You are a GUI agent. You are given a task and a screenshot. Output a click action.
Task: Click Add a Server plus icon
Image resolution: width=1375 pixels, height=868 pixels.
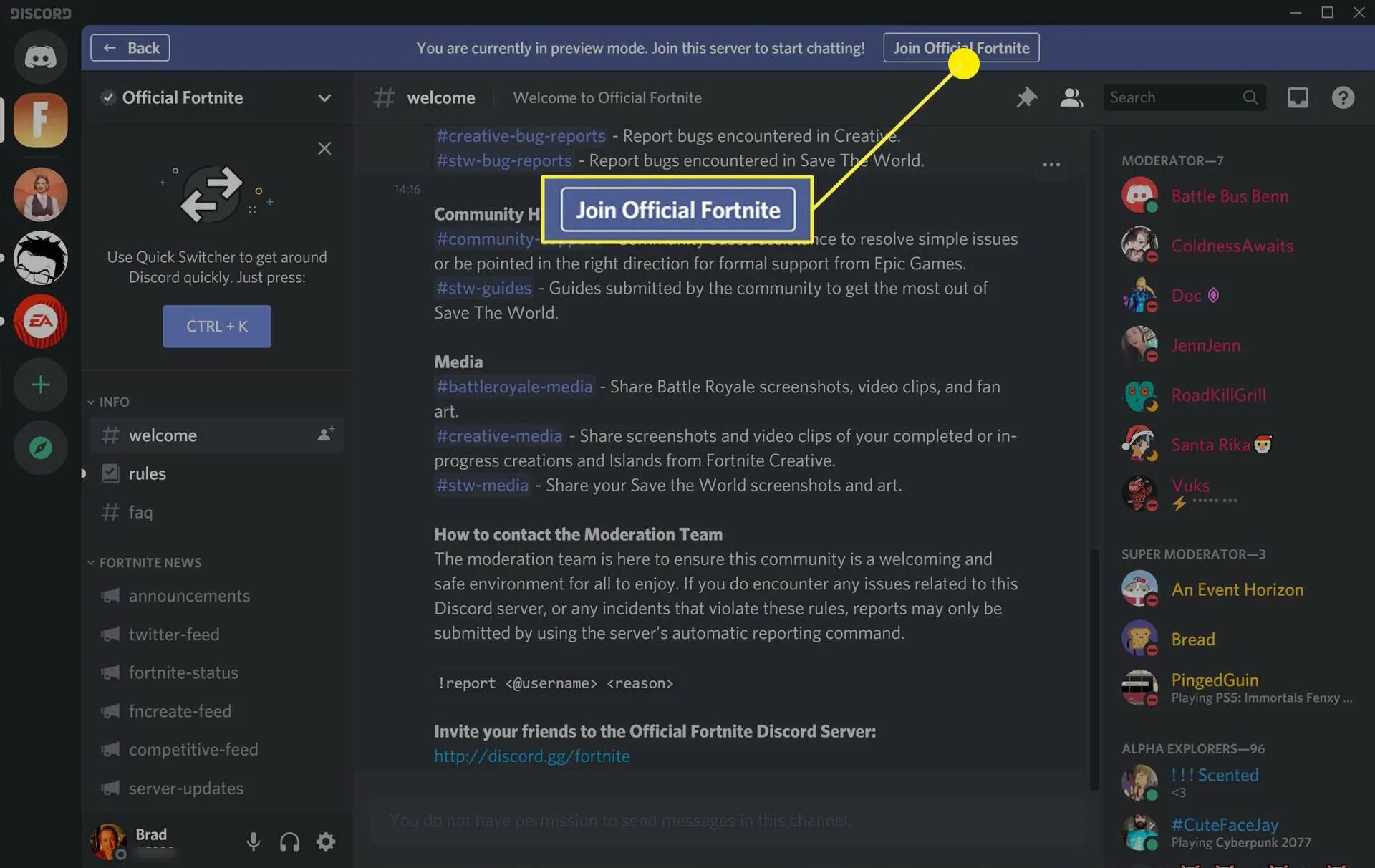(x=40, y=385)
